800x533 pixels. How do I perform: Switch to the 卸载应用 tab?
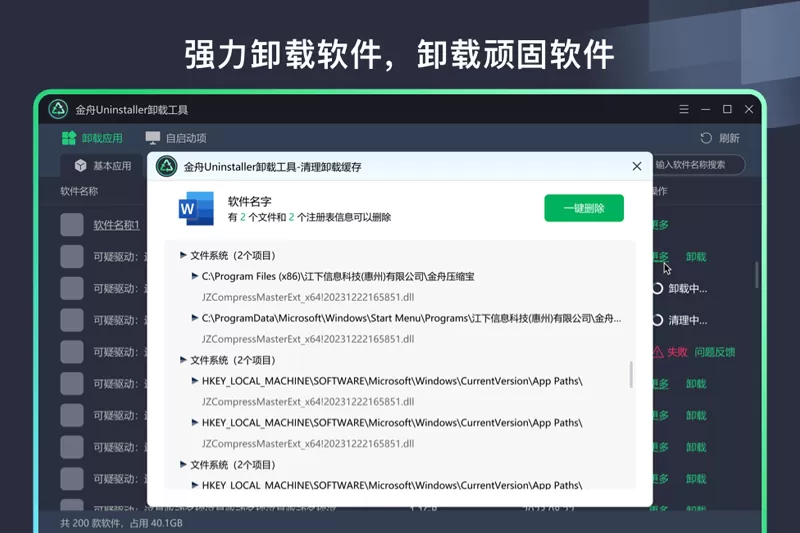point(92,138)
